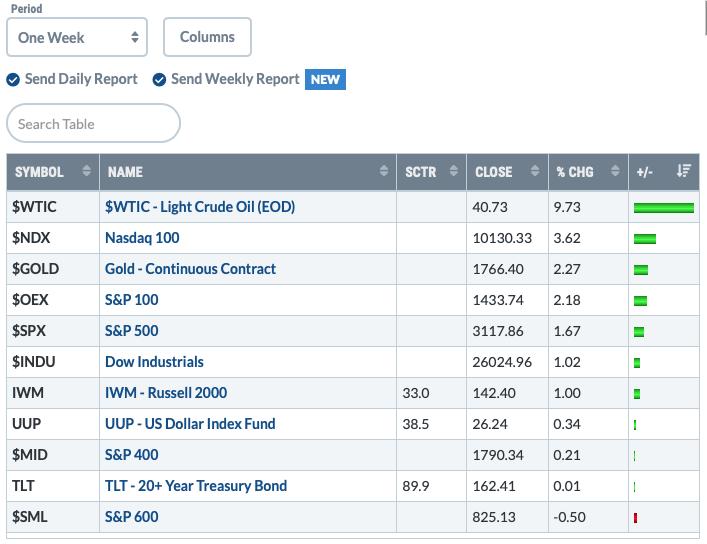Sort table by SYMBOL column
Image resolution: width=707 pixels, height=544 pixels.
pos(53,172)
